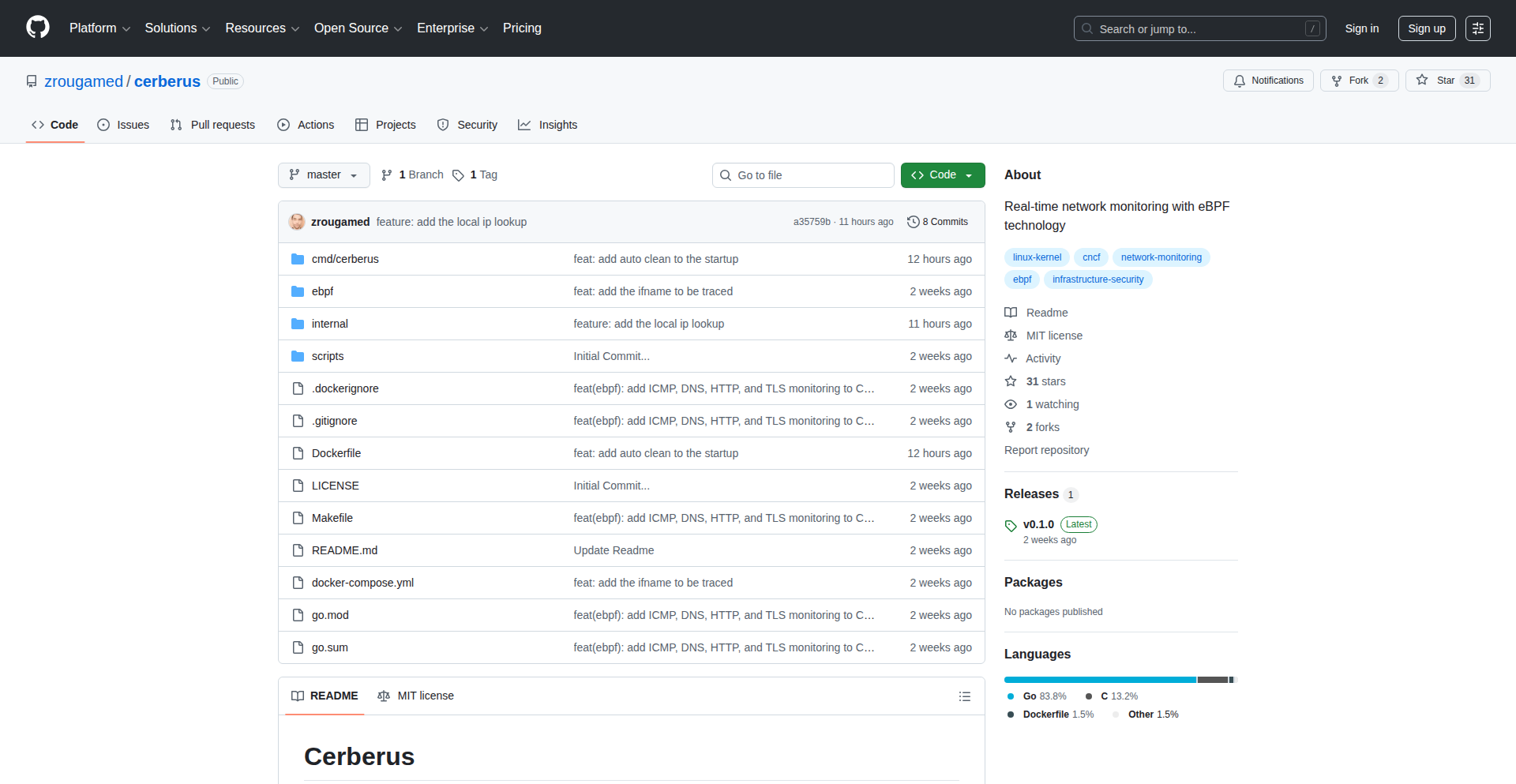Expand the master branch selector
Image resolution: width=1516 pixels, height=784 pixels.
(x=323, y=174)
